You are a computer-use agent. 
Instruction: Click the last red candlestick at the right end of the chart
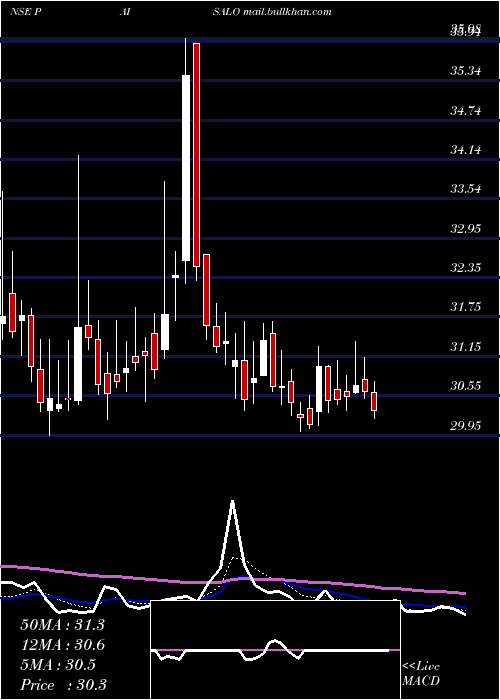point(374,401)
